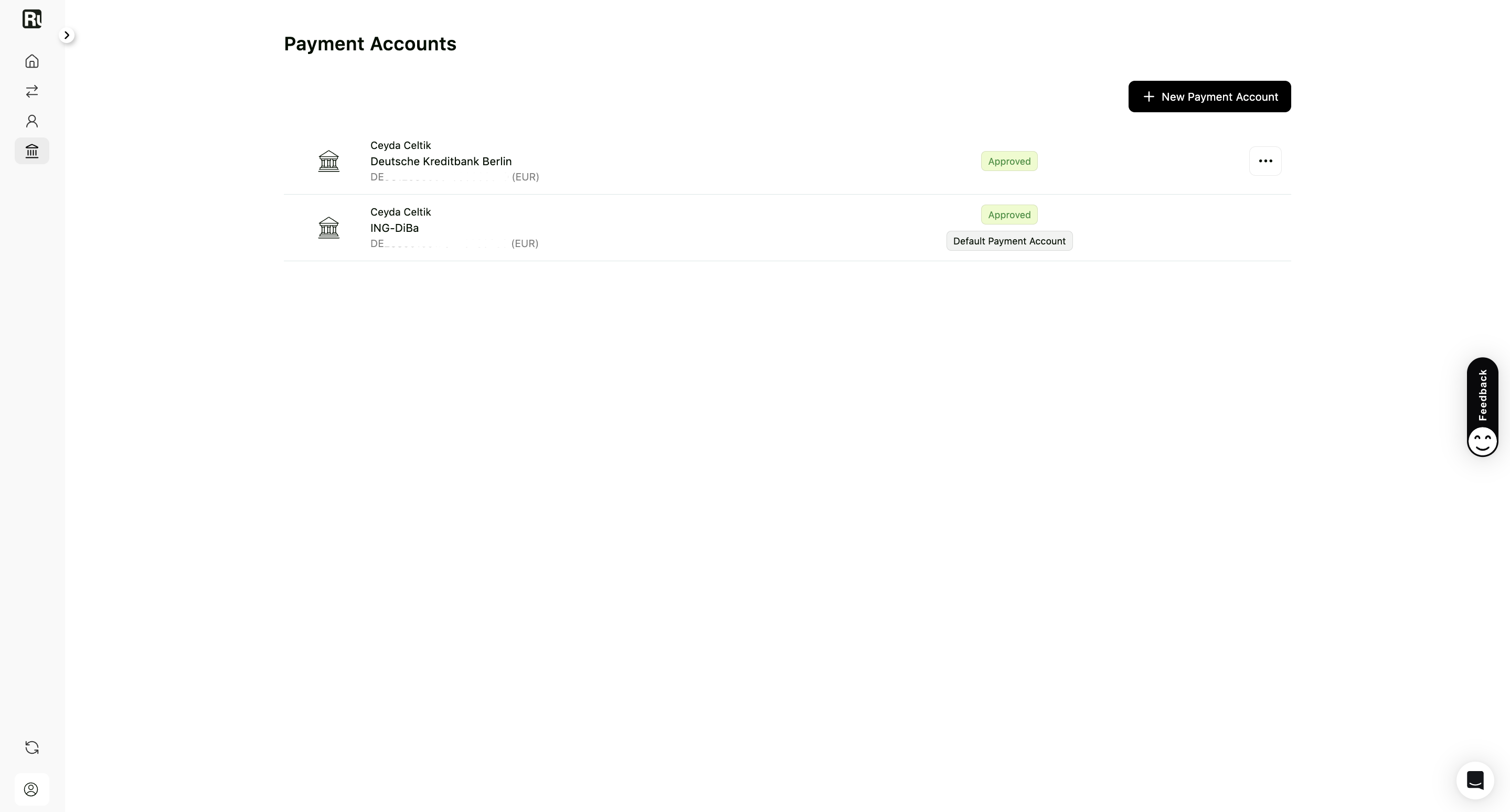The height and width of the screenshot is (812, 1510).
Task: Open the person profile icon in sidebar
Action: (31, 121)
